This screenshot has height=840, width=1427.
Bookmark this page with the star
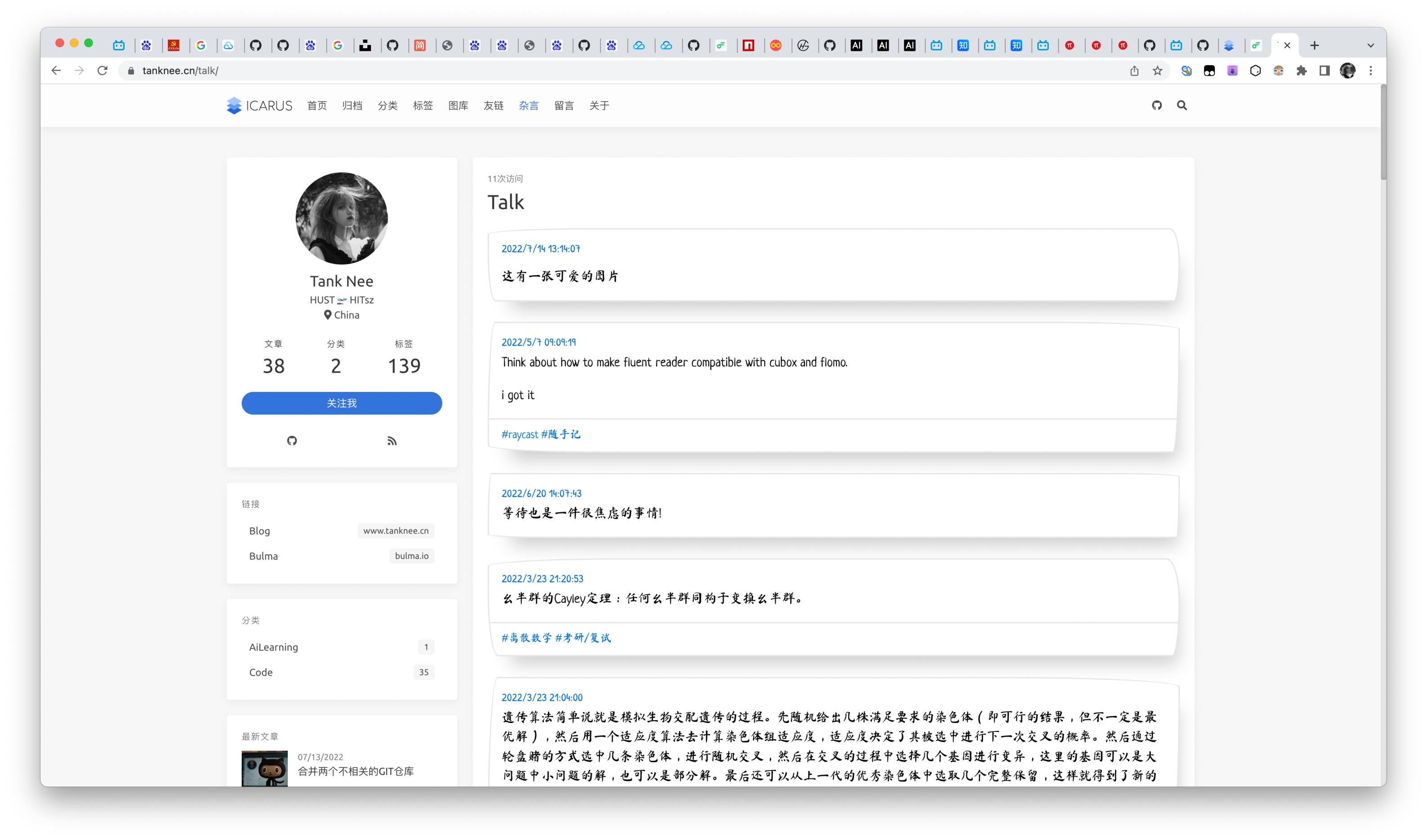coord(1157,71)
